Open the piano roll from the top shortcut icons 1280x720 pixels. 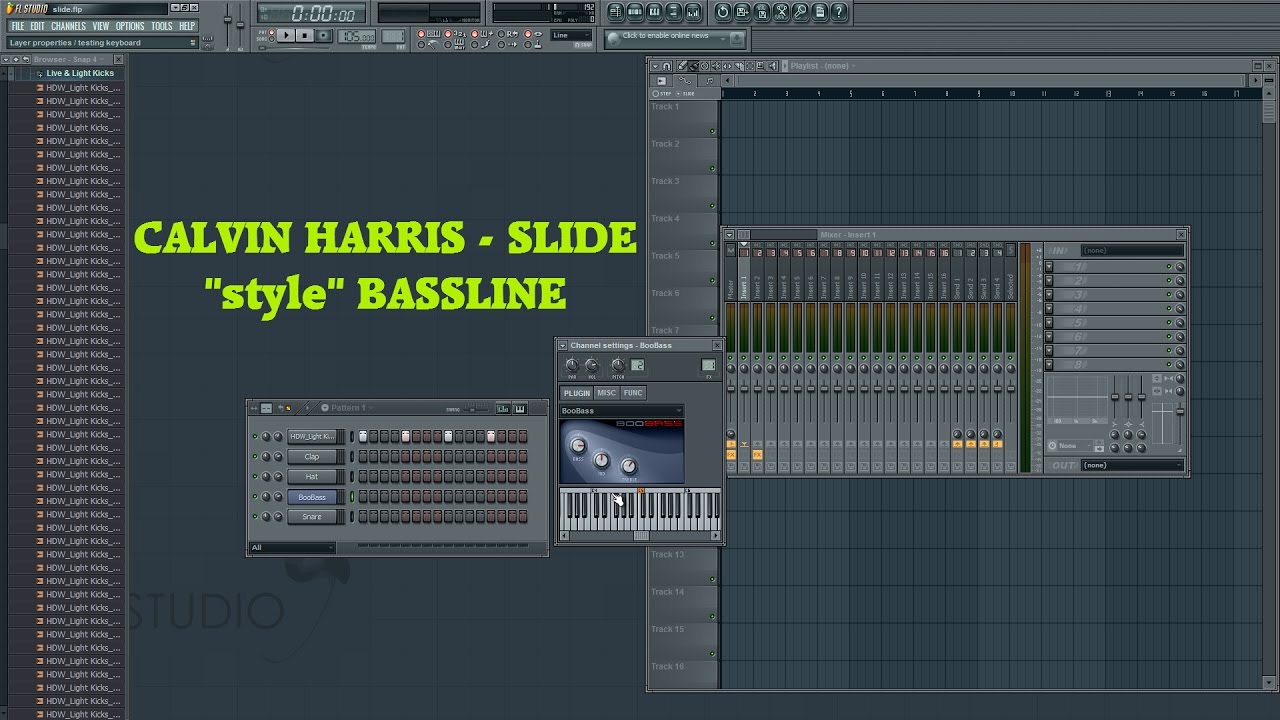(654, 12)
